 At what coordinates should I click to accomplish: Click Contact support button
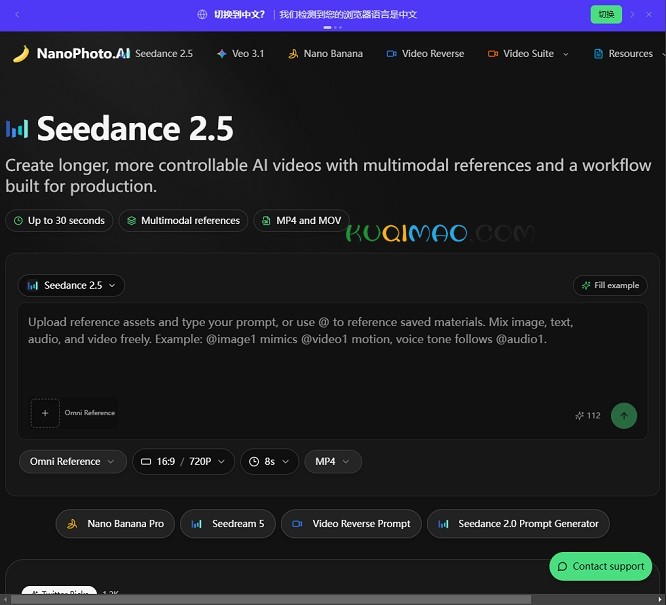[x=601, y=566]
